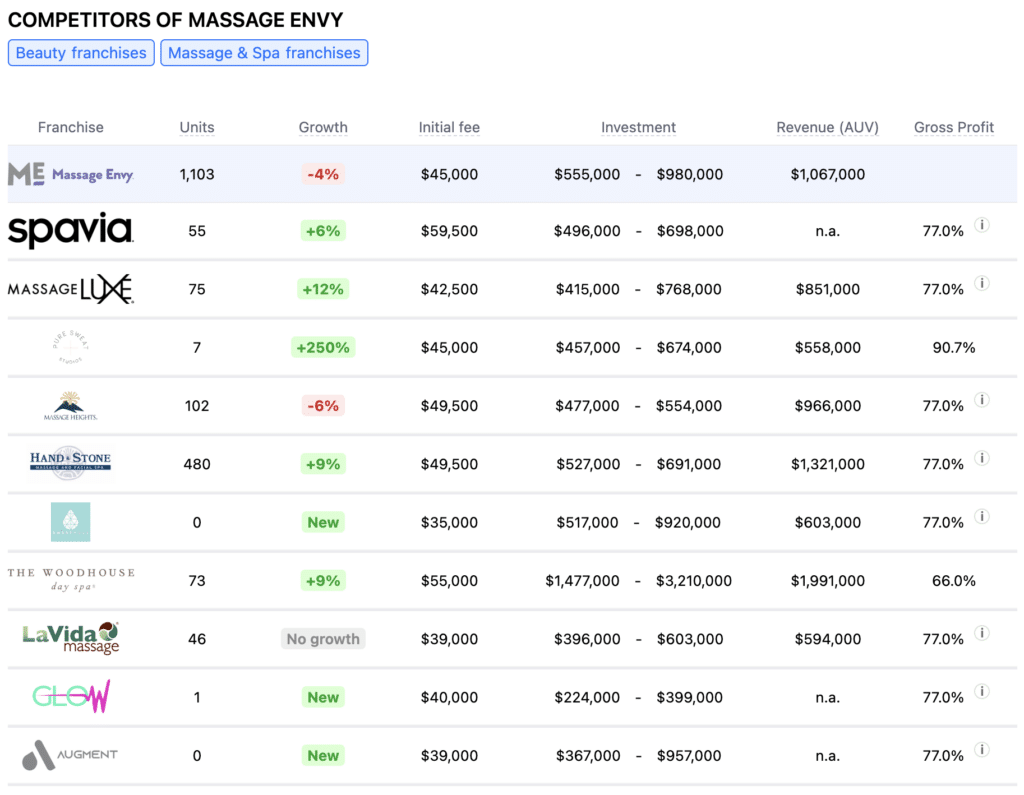Click the $55,000 initial fee

pos(449,581)
